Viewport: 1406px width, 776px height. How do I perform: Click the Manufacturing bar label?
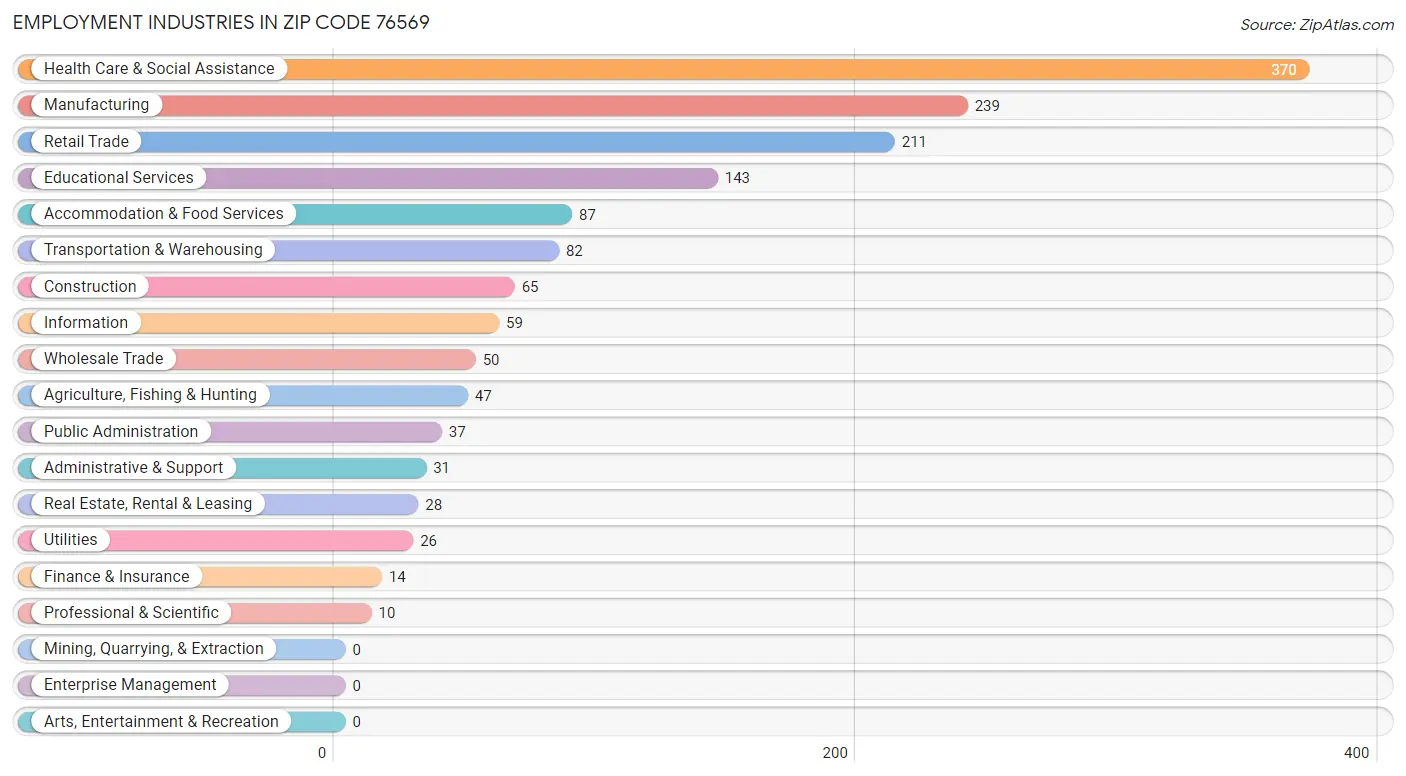point(96,105)
